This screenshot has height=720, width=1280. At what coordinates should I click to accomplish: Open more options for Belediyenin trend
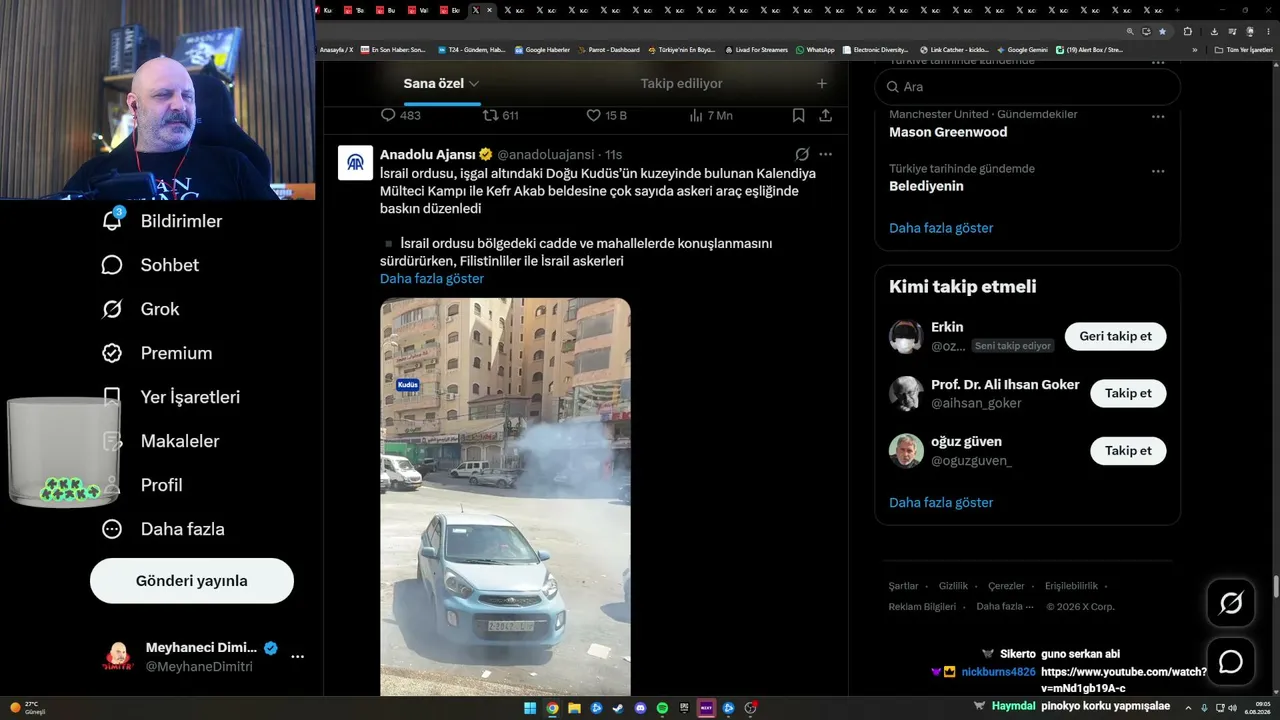click(x=1158, y=171)
